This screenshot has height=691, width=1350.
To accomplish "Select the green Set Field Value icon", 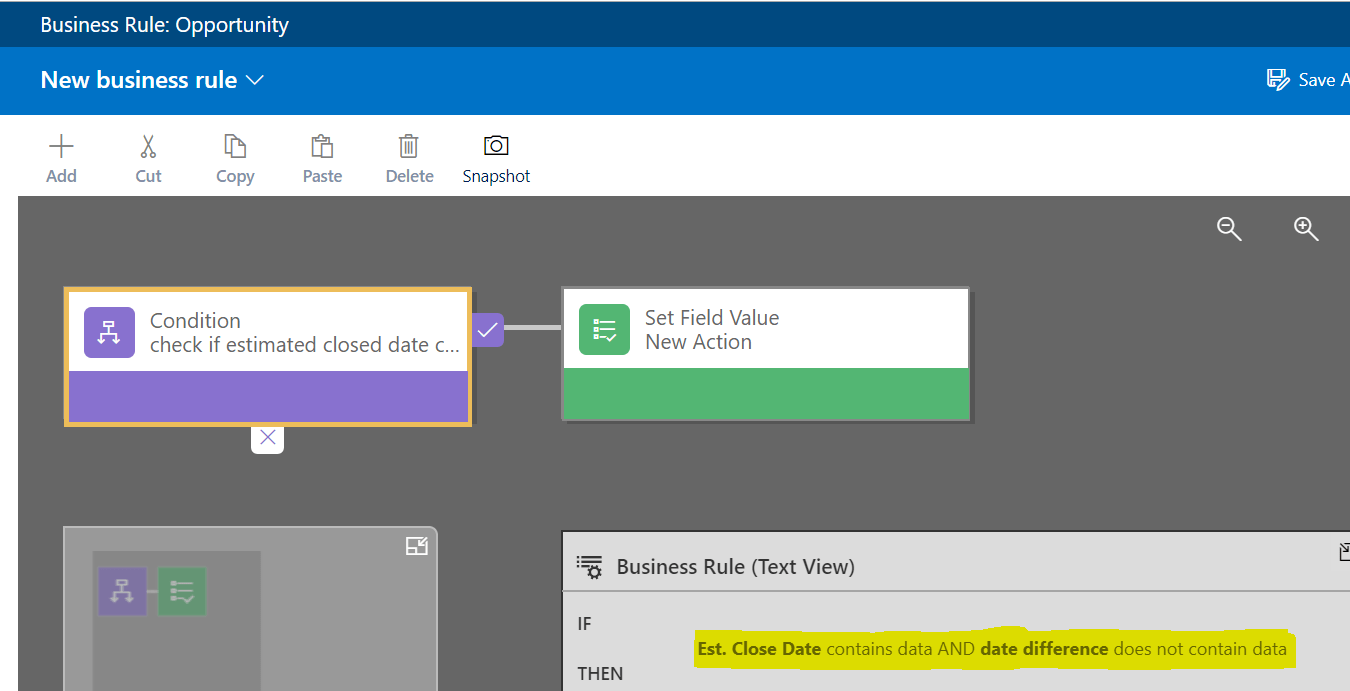I will click(604, 330).
